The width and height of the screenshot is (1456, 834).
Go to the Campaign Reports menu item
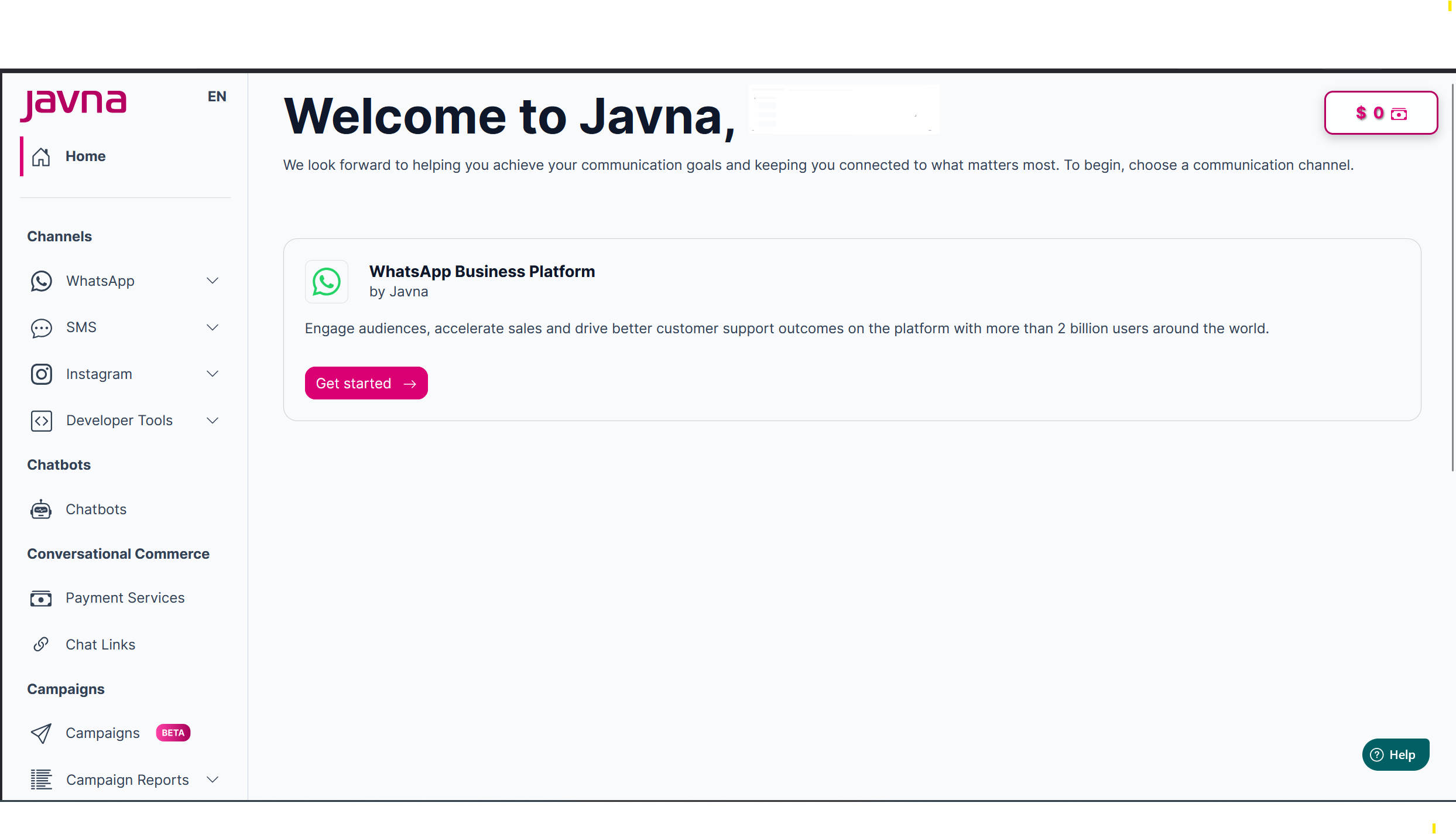pyautogui.click(x=127, y=780)
